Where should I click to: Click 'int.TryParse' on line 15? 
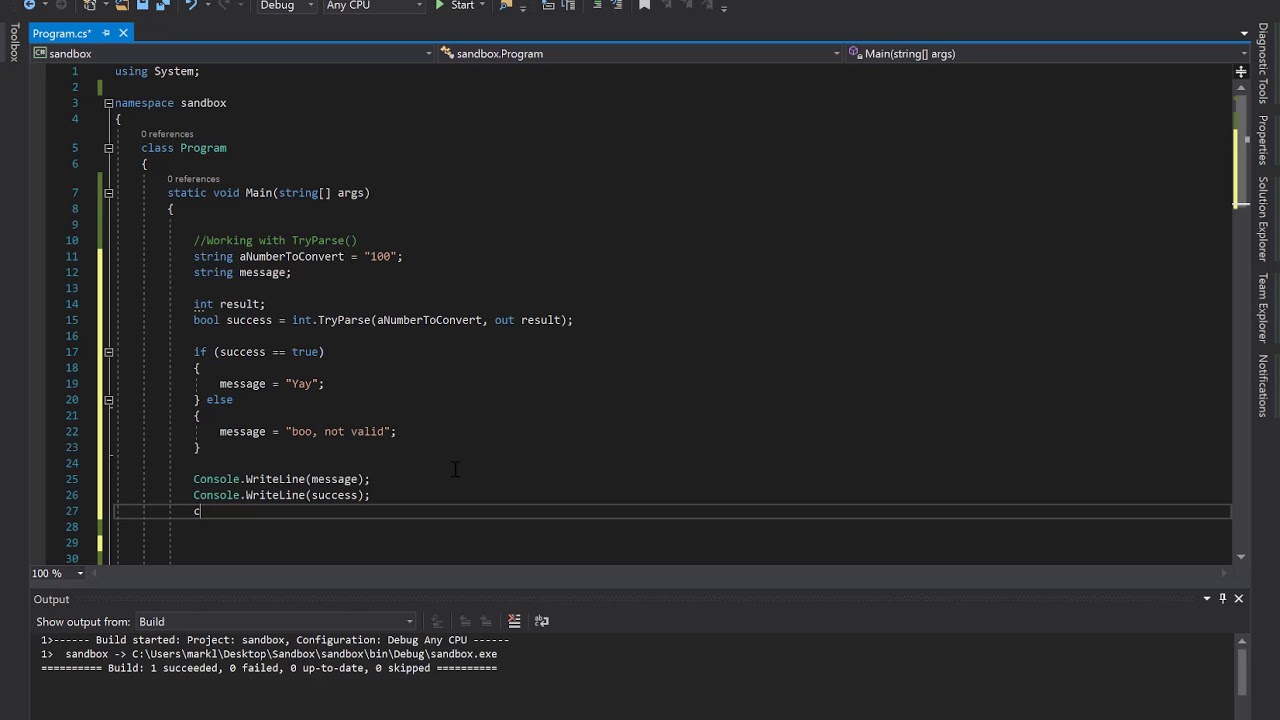[x=331, y=320]
